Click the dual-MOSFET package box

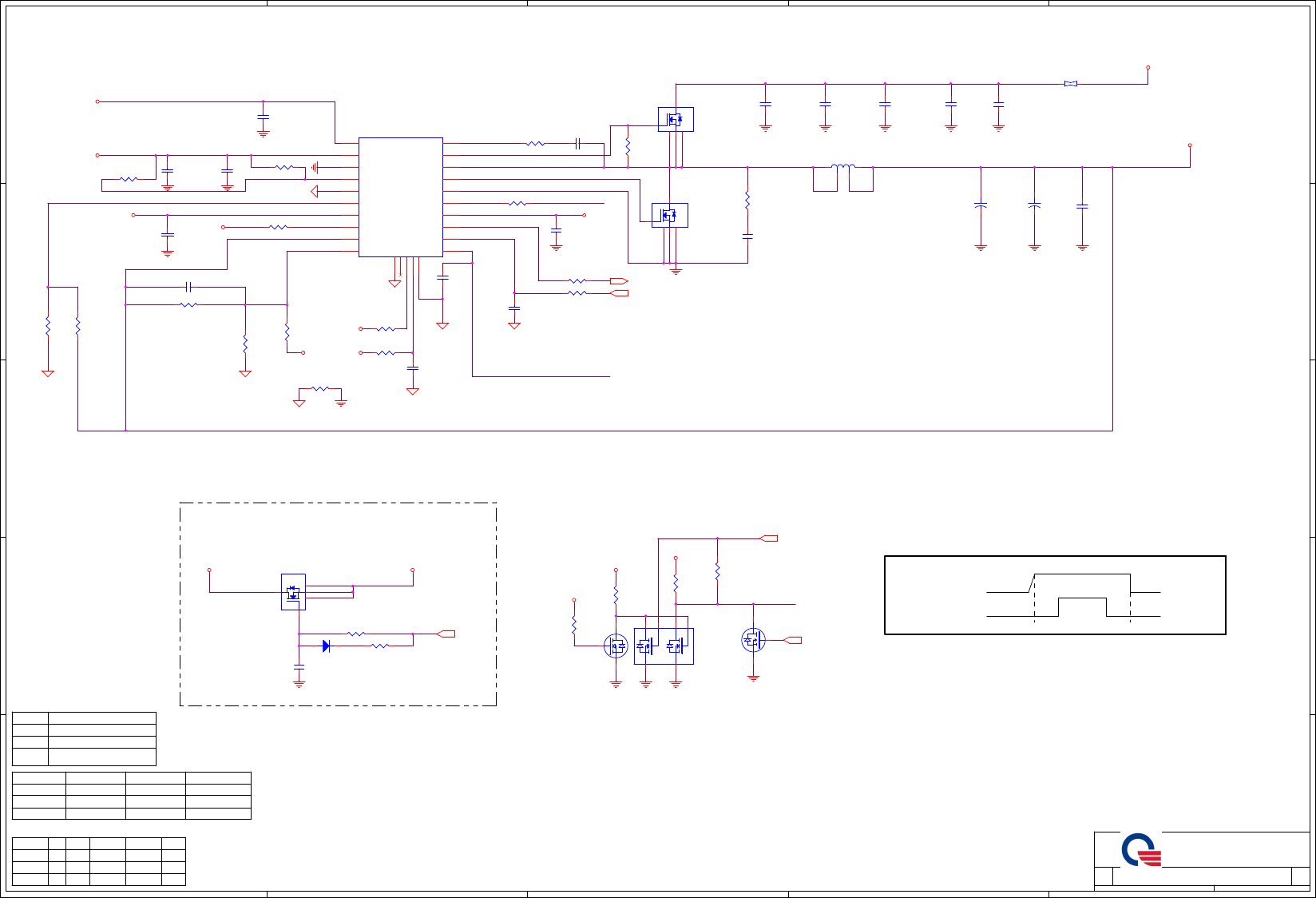tap(664, 646)
